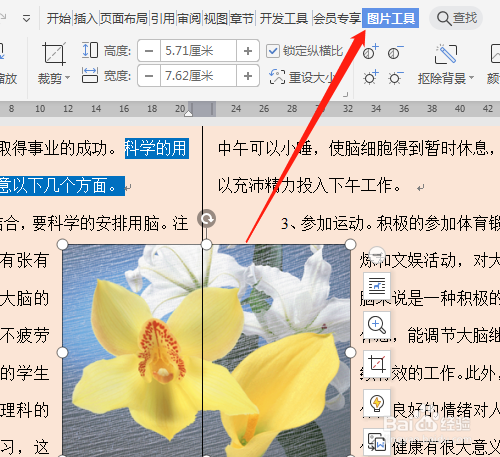The height and width of the screenshot is (457, 500).
Task: Click text 取得事业的成功。
Action: click(x=58, y=148)
